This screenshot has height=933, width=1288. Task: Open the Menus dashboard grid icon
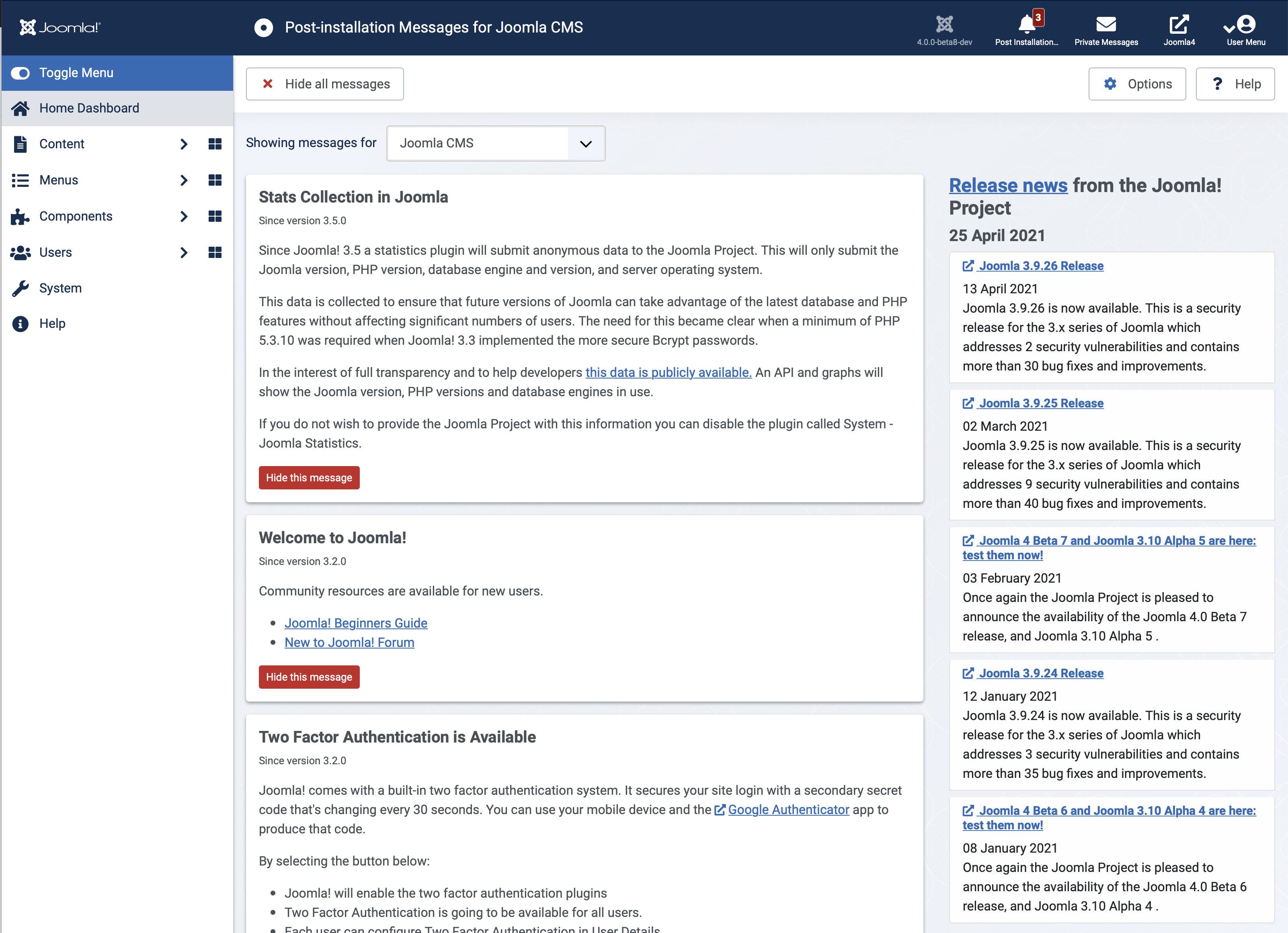coord(215,180)
